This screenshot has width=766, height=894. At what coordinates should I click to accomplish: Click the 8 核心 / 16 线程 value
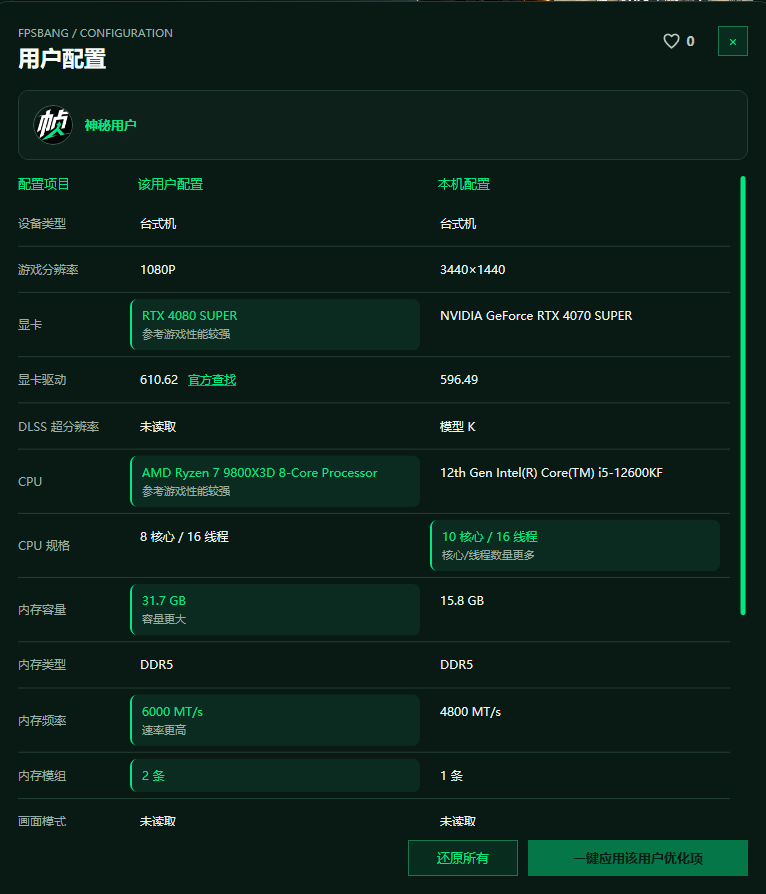click(184, 537)
